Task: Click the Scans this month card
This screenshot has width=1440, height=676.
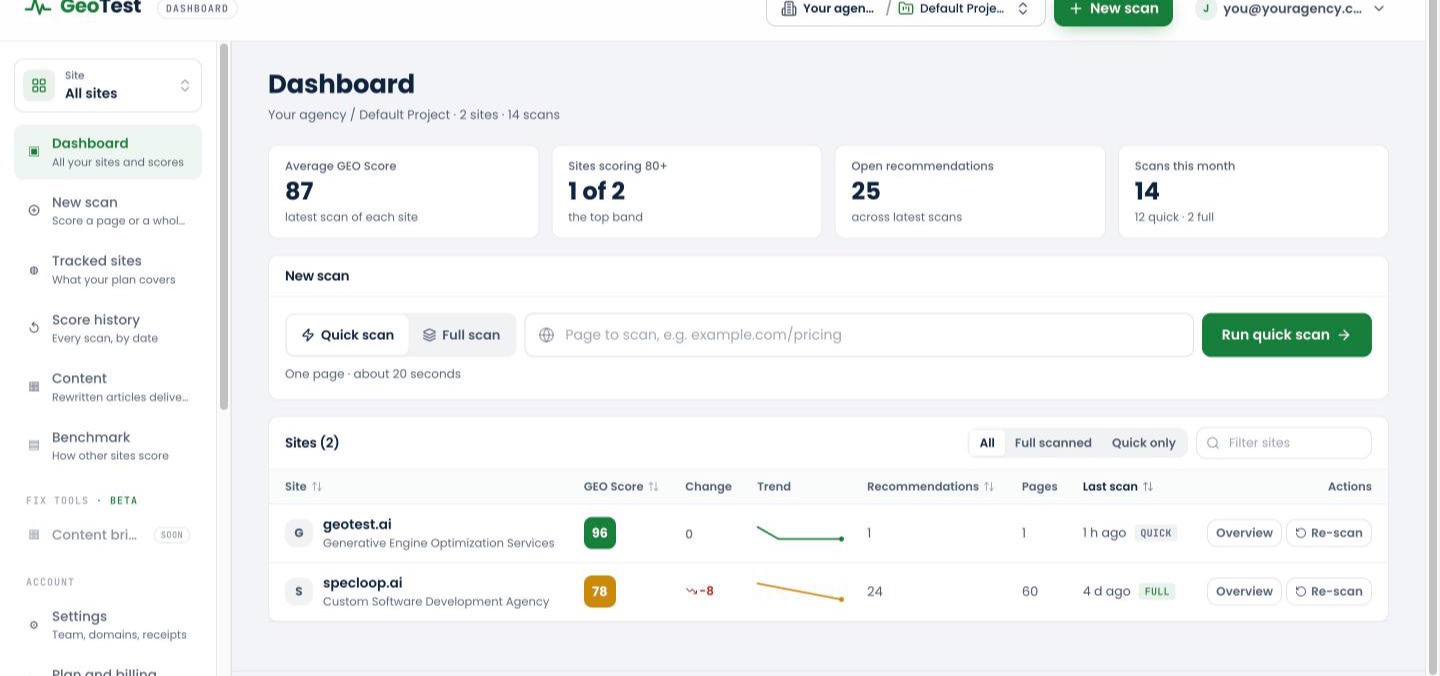Action: [1253, 192]
